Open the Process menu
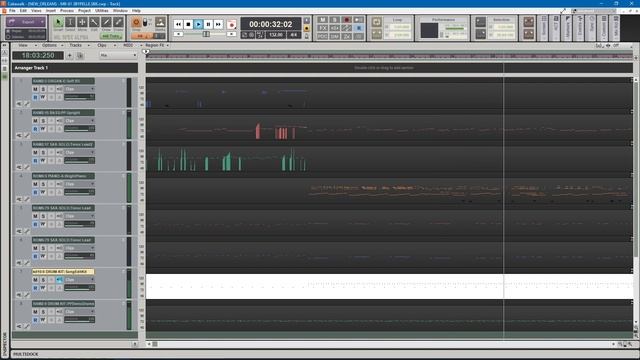Image resolution: width=640 pixels, height=360 pixels. (67, 11)
